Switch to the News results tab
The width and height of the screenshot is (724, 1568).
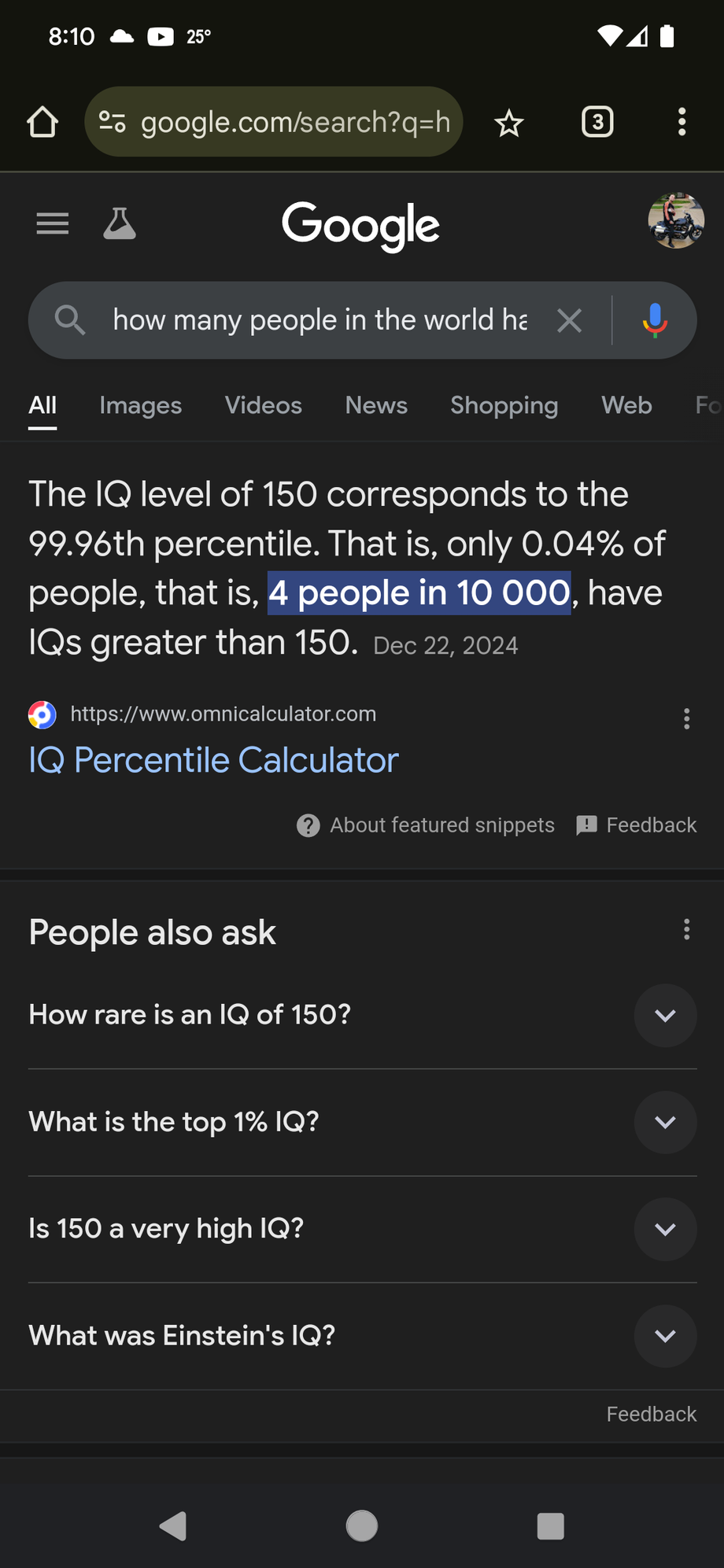(x=376, y=405)
